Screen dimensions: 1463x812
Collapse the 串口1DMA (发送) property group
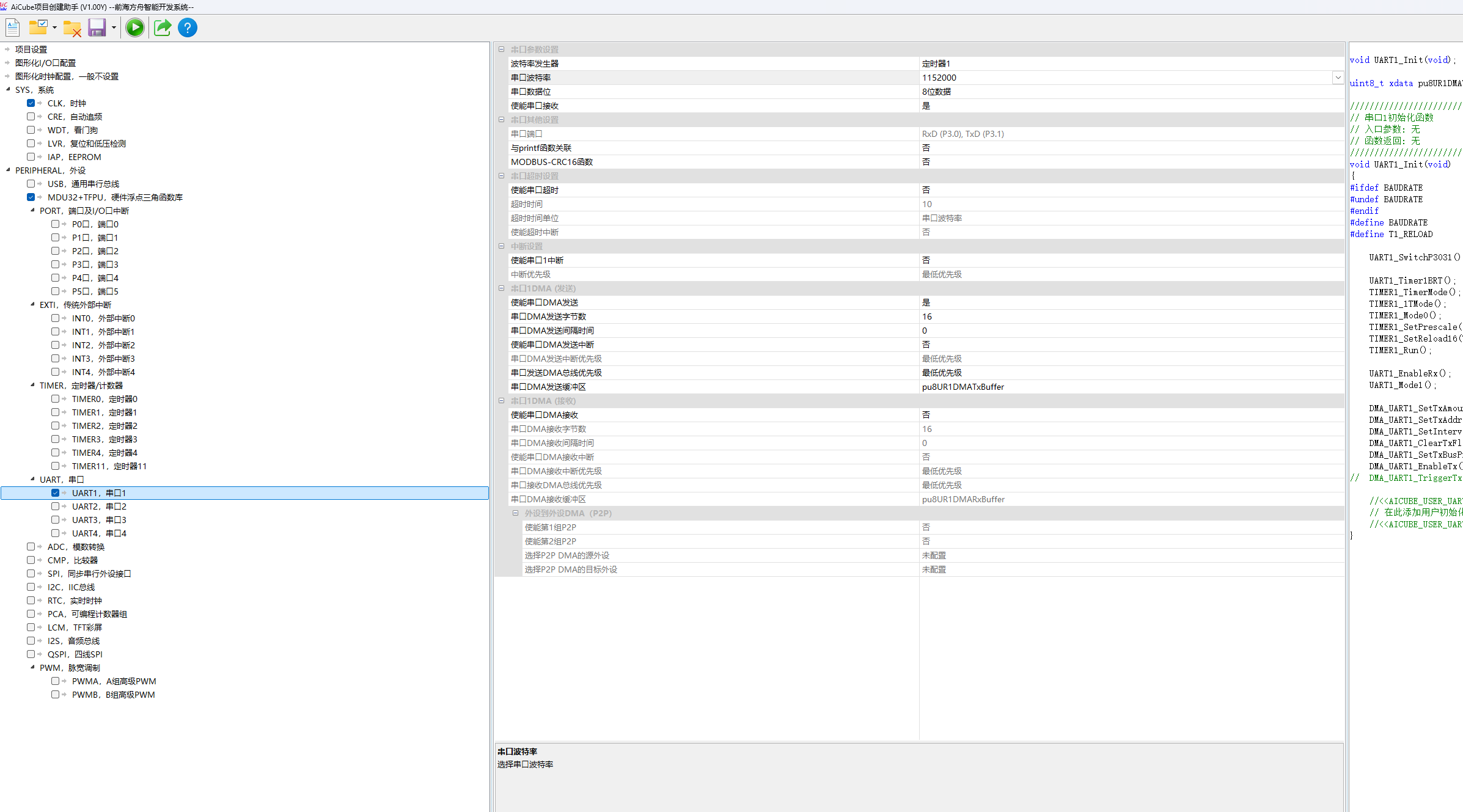tap(501, 288)
